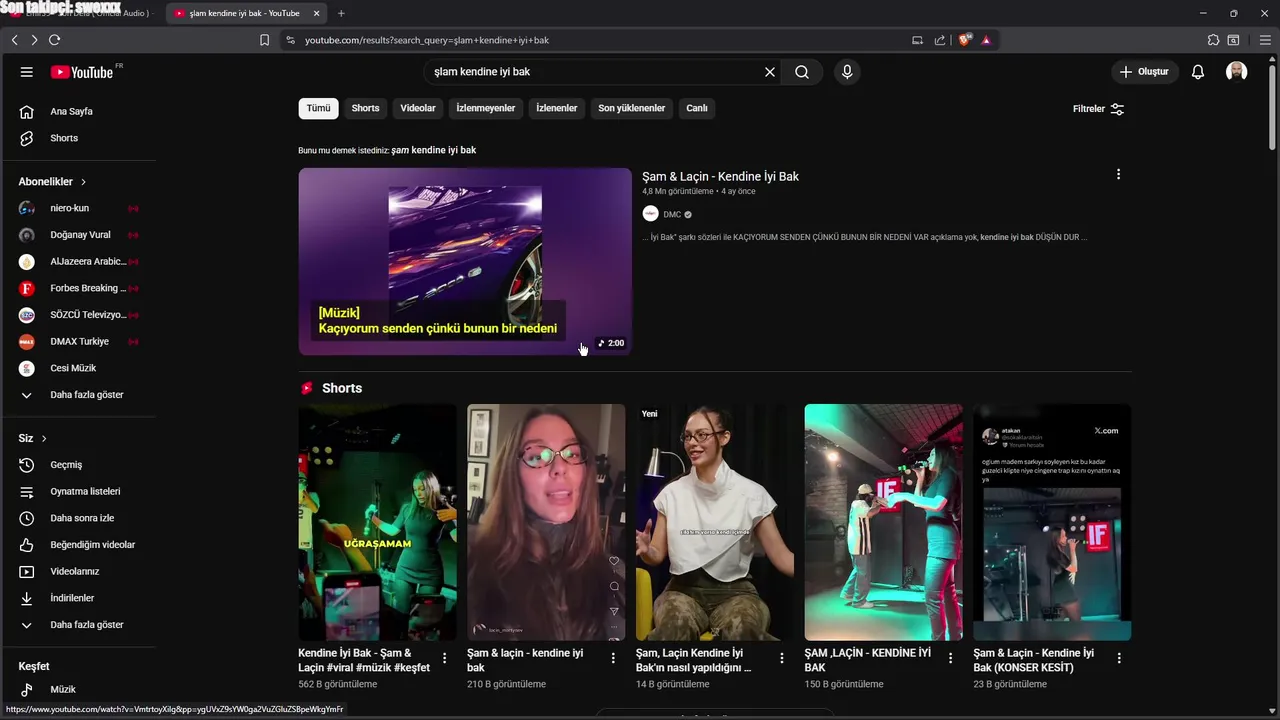Select the İzlenenler filter chip
Viewport: 1280px width, 720px height.
557,108
